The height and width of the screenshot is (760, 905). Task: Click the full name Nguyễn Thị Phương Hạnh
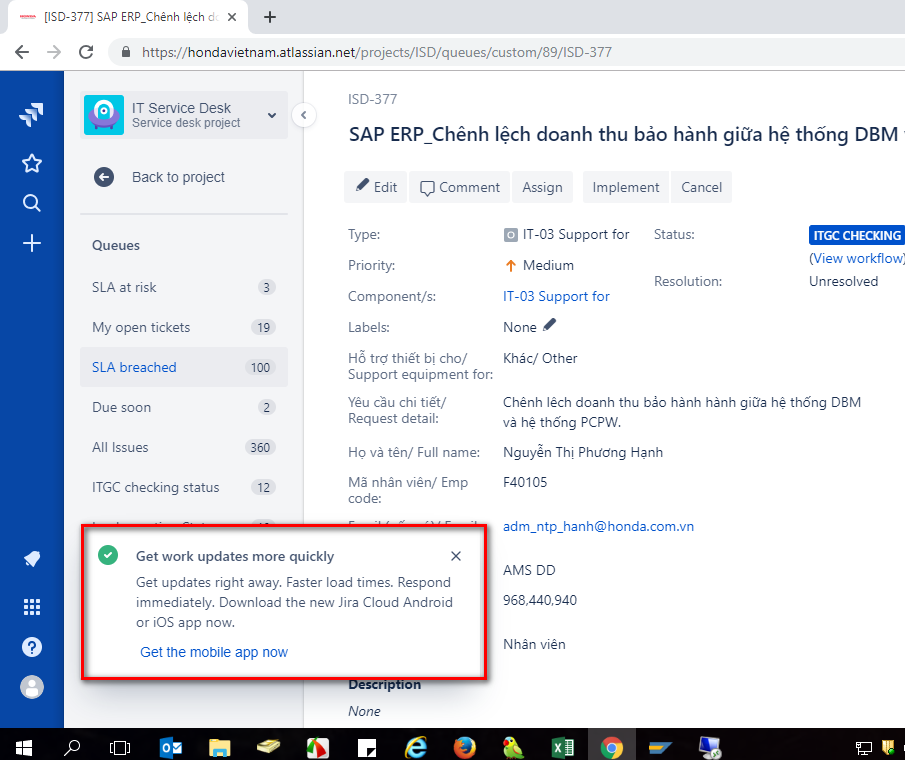click(x=582, y=452)
